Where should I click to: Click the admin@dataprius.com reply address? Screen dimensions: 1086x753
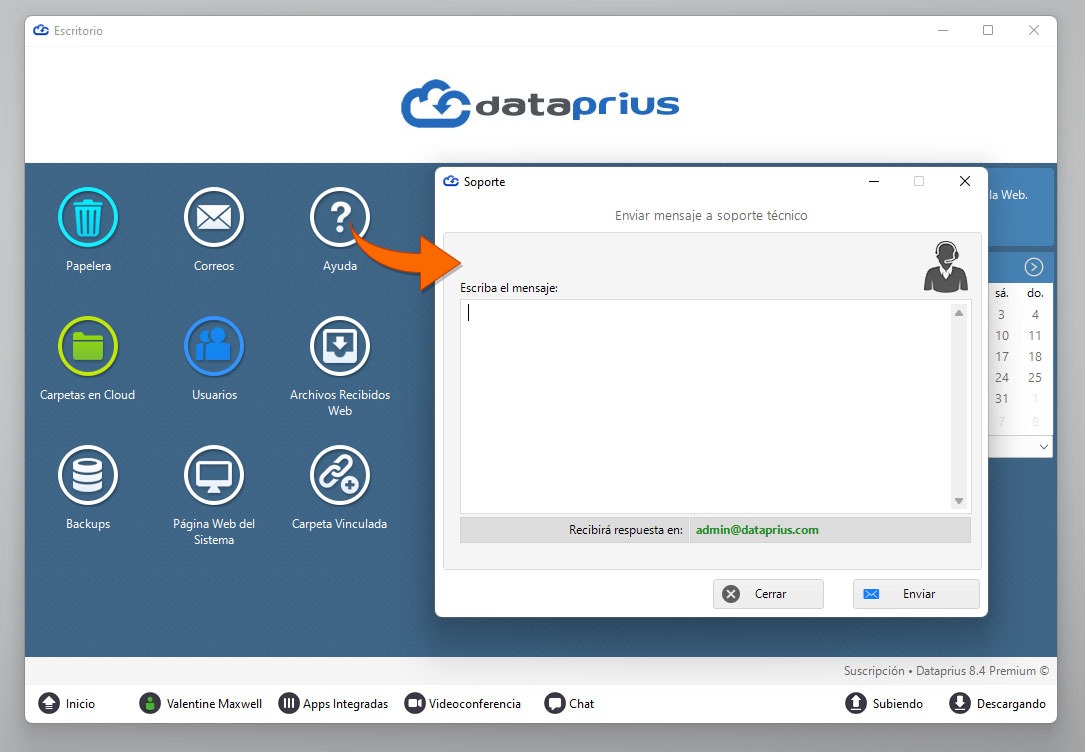coord(757,530)
